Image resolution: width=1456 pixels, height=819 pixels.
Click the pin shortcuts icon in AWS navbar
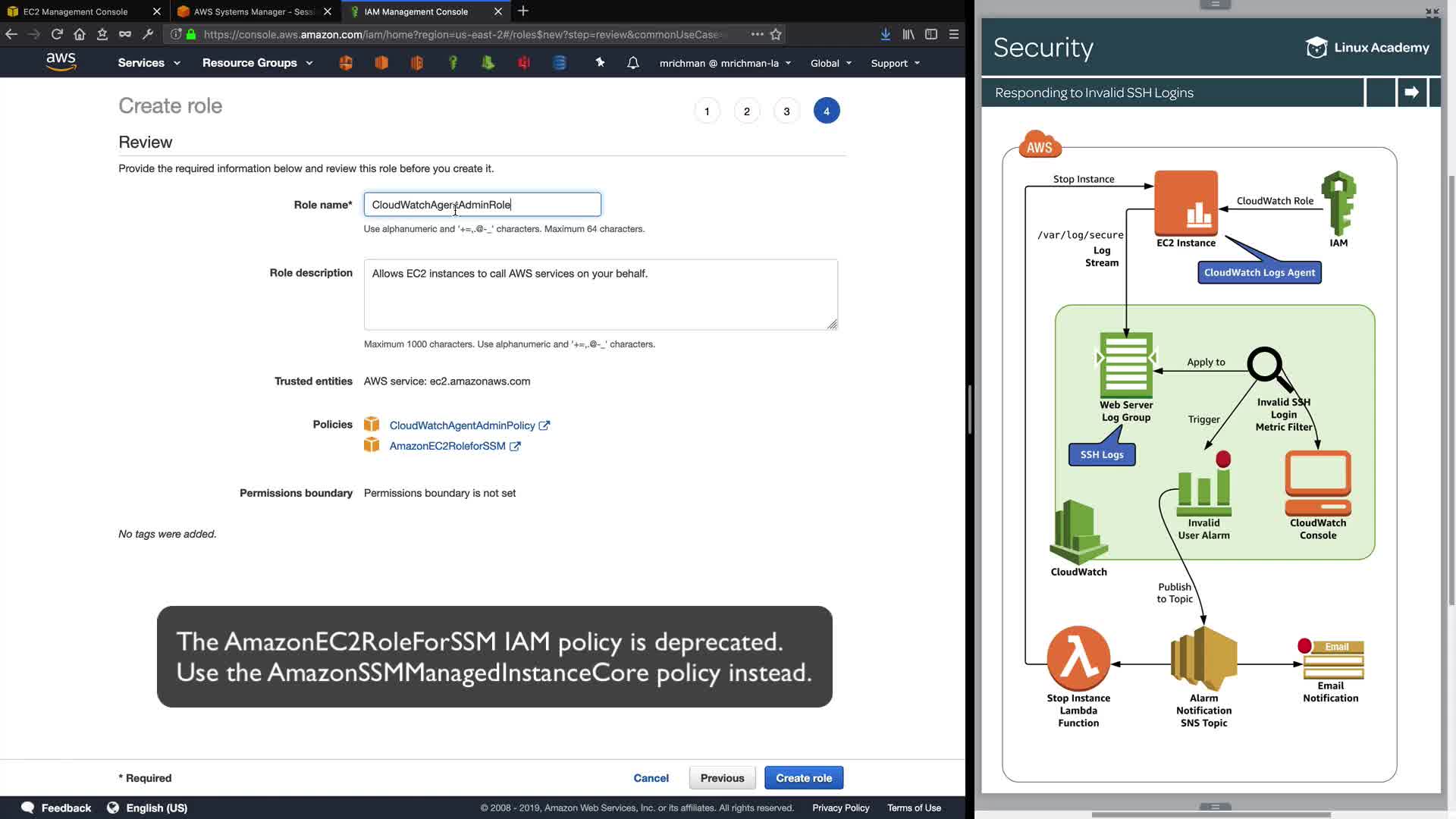coord(600,63)
